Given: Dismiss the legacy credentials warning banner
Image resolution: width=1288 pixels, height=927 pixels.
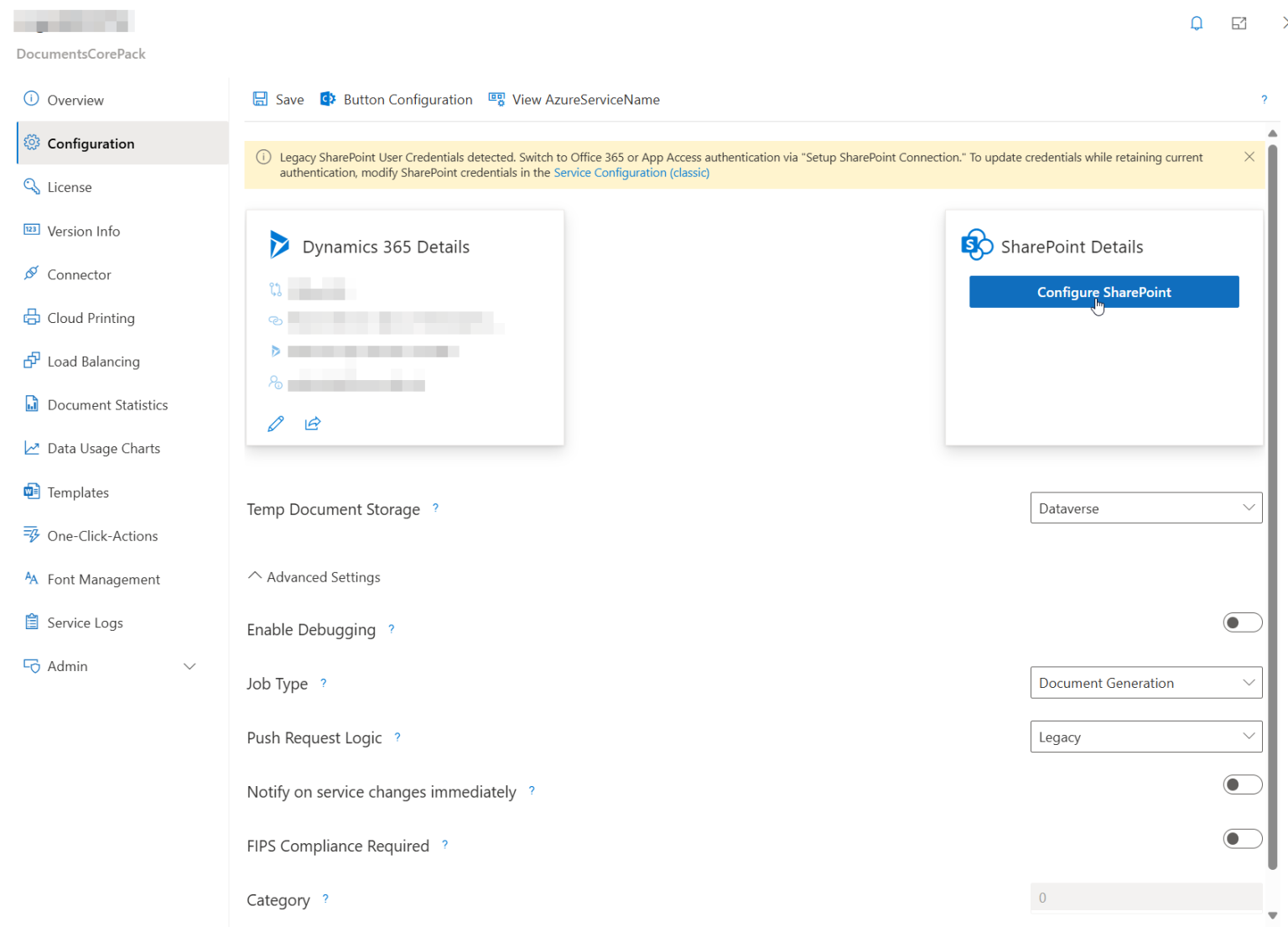Looking at the screenshot, I should [1249, 156].
